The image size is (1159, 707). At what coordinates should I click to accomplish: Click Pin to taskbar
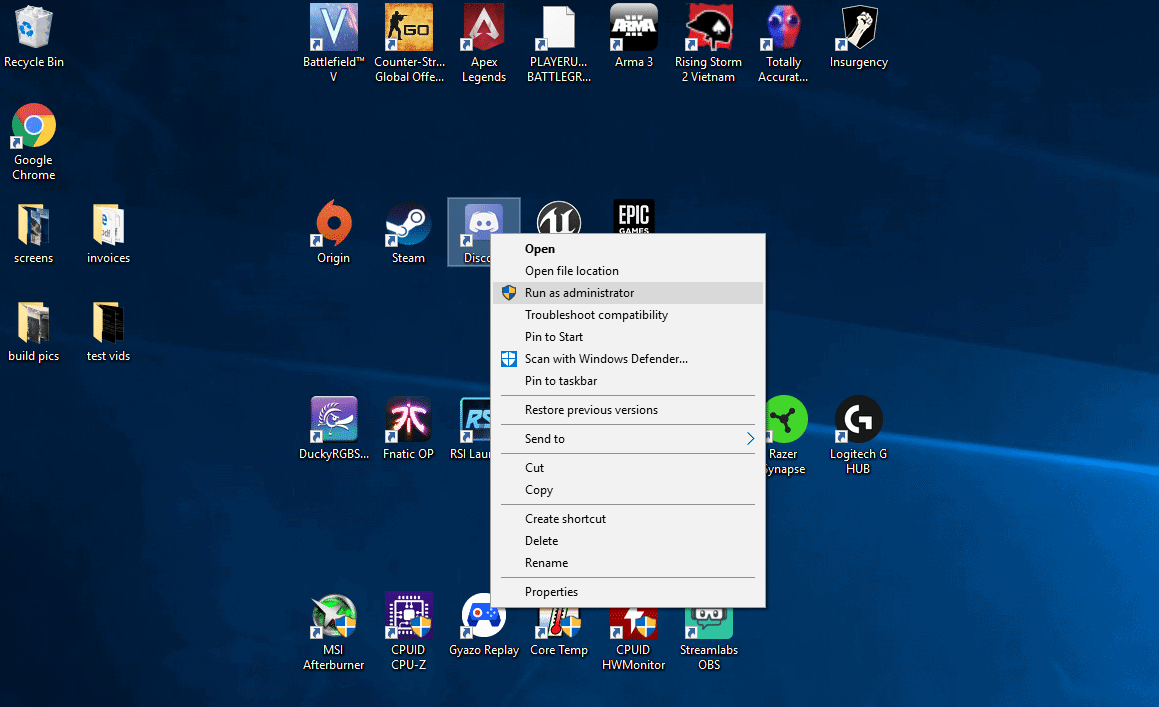click(628, 381)
